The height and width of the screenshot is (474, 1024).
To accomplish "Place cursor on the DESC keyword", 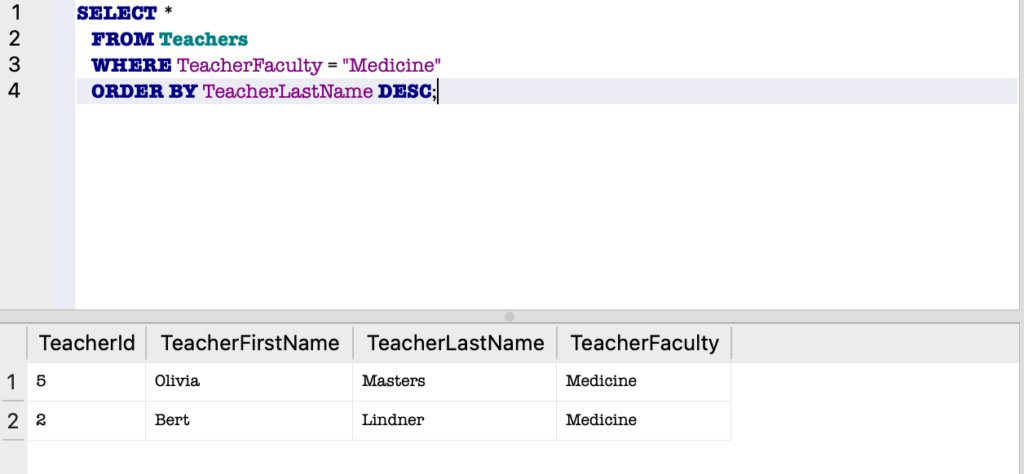I will coord(405,92).
